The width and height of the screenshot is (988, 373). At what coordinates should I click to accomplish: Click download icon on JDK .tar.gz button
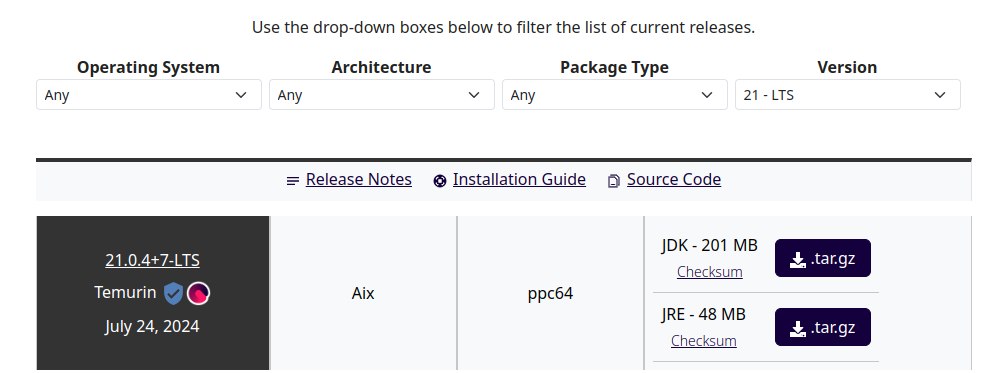(798, 259)
